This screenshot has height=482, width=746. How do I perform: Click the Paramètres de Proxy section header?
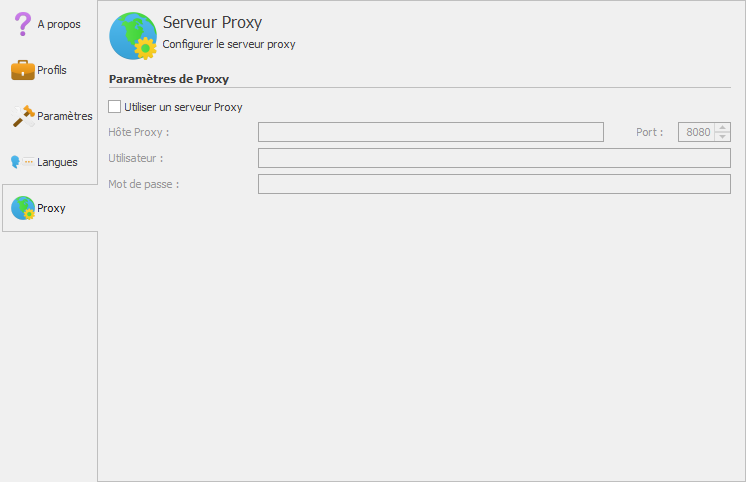pos(169,79)
